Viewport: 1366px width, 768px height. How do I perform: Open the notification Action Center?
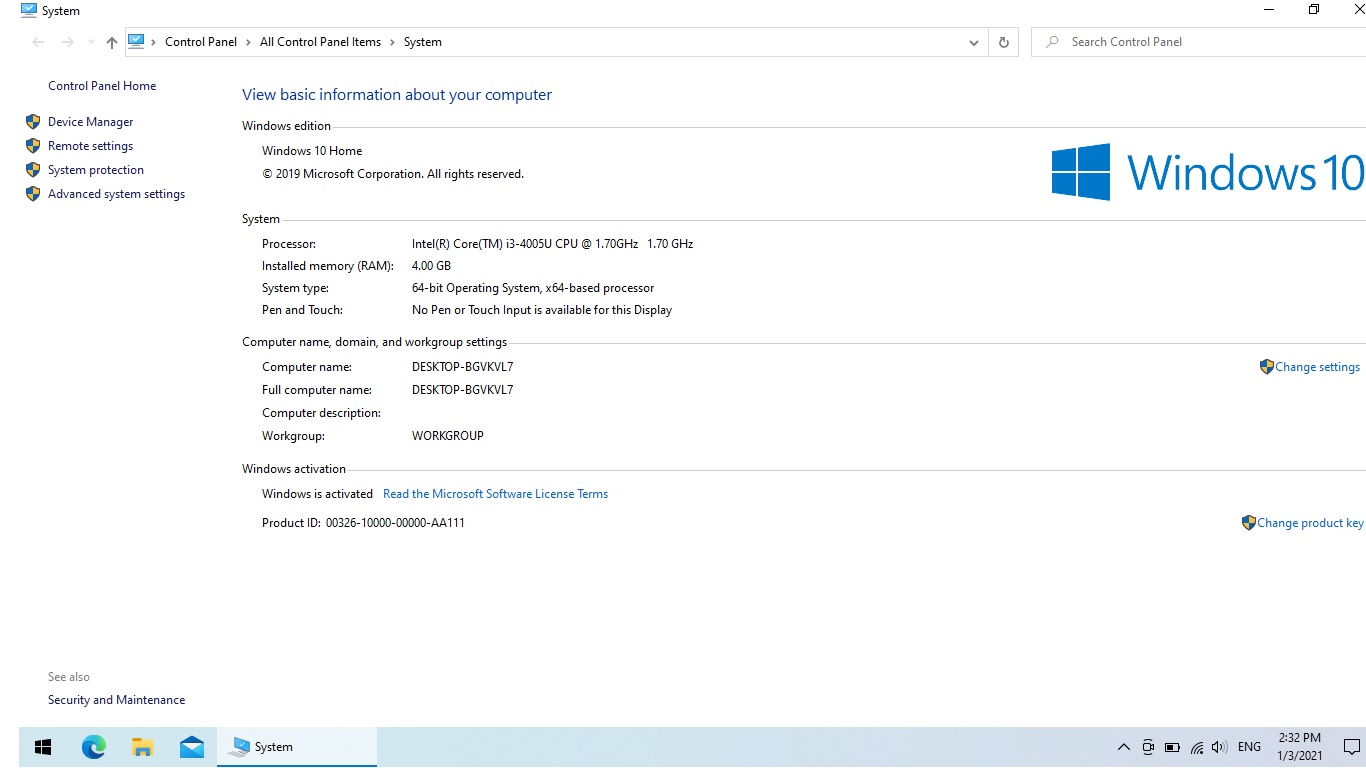(1351, 747)
